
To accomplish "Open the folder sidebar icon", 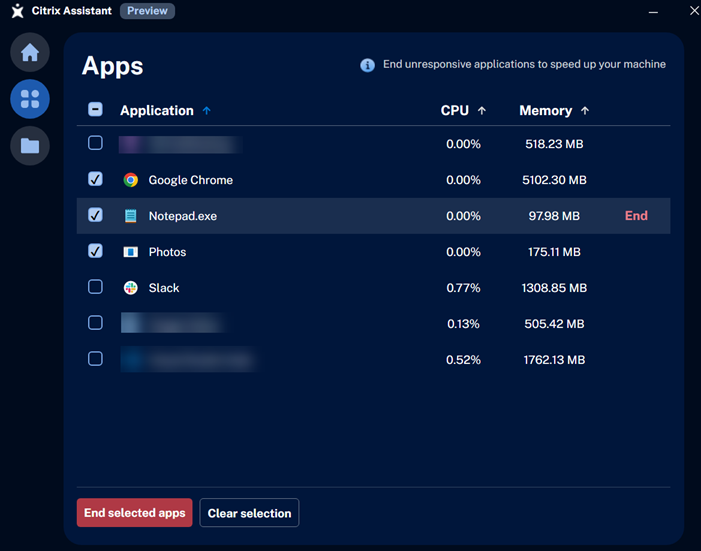I will click(30, 146).
